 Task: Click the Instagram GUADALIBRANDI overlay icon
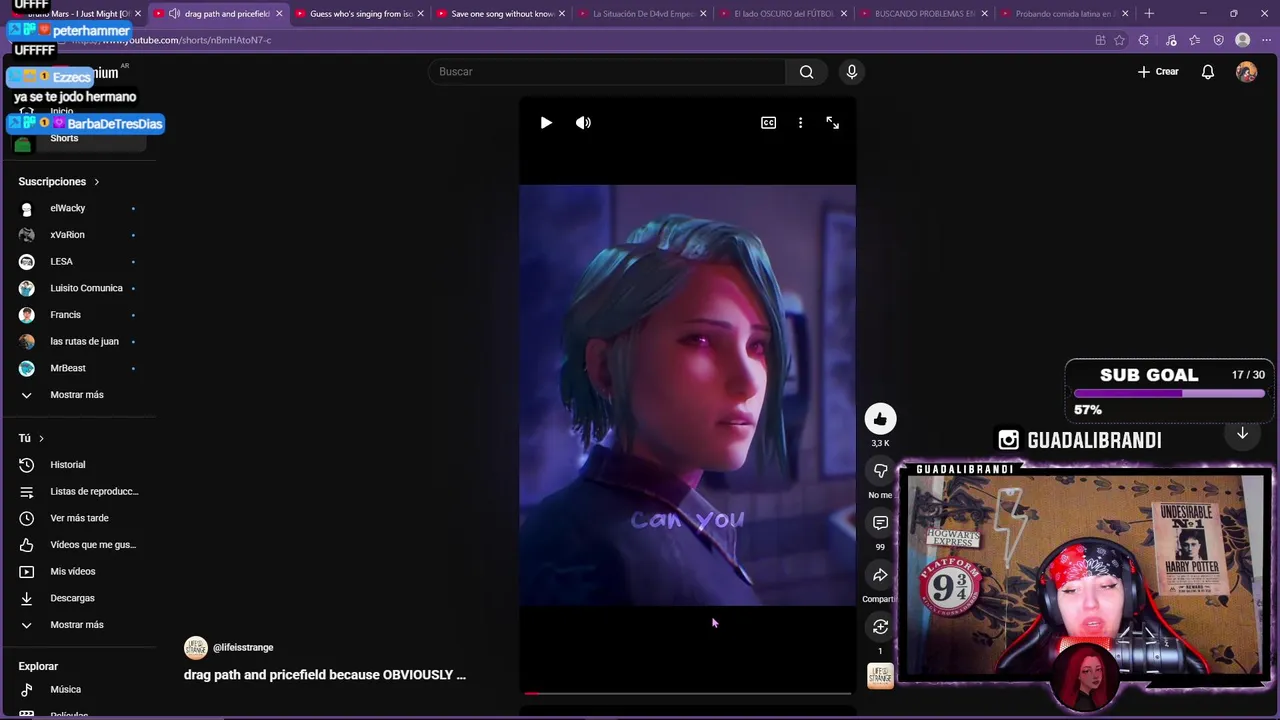tap(1008, 440)
